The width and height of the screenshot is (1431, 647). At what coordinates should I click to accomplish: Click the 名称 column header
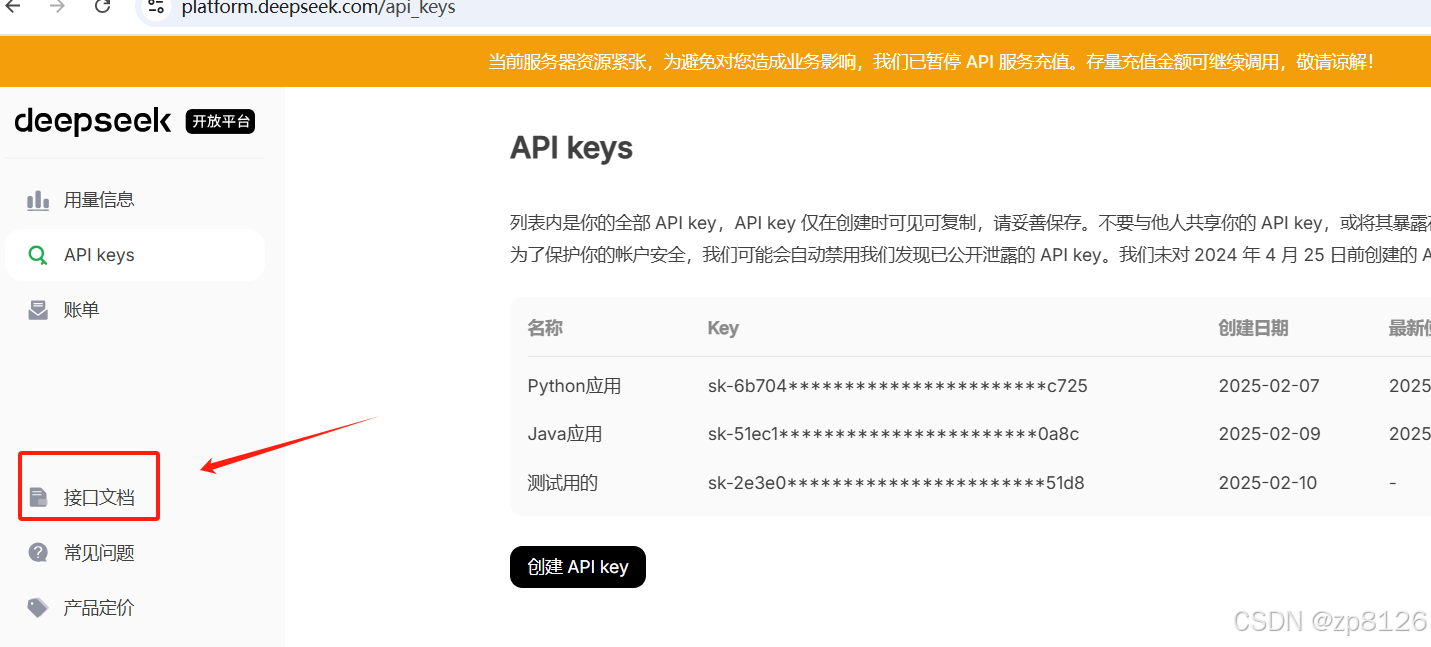pos(545,328)
